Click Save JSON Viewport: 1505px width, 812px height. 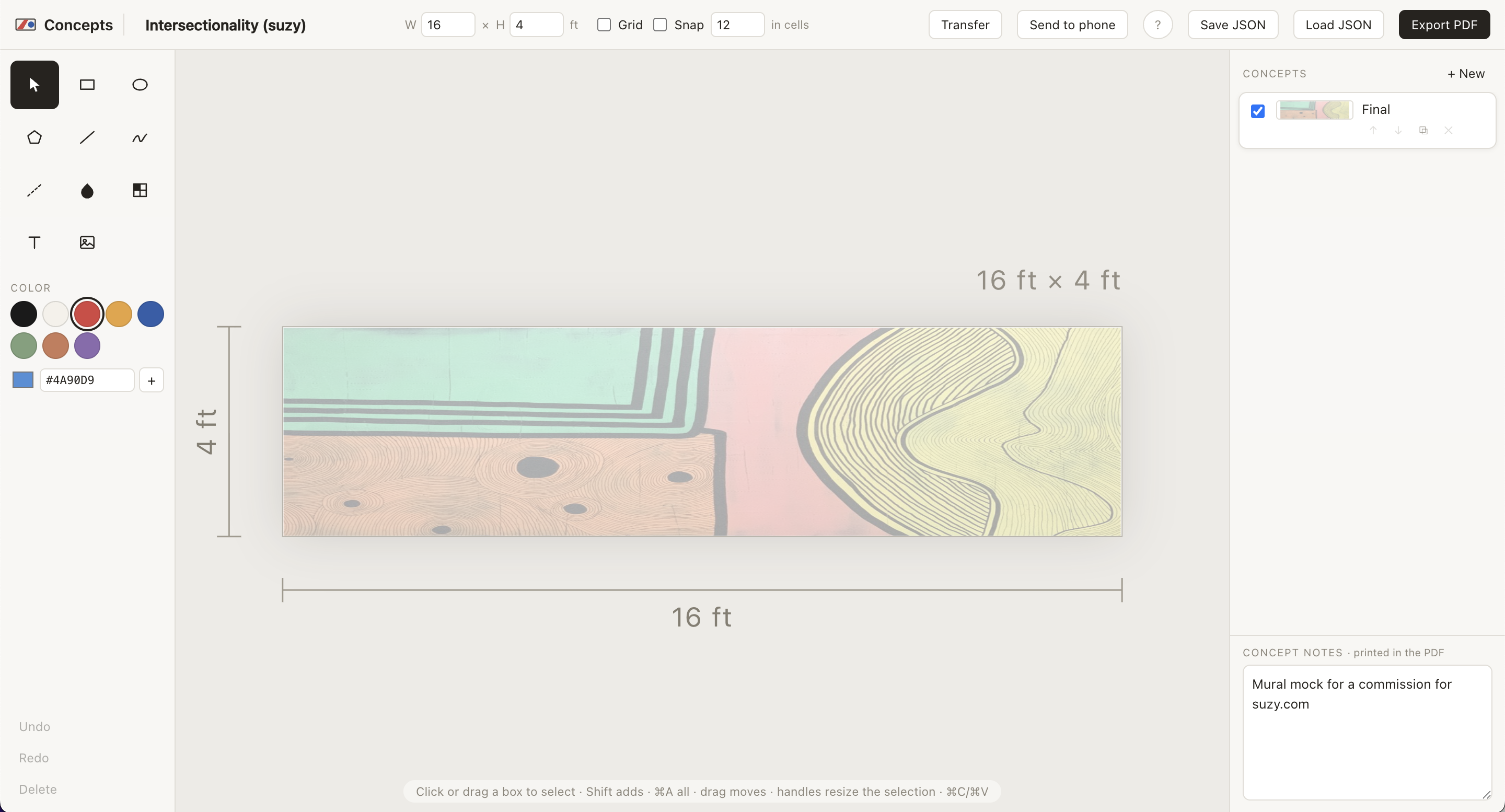1233,25
